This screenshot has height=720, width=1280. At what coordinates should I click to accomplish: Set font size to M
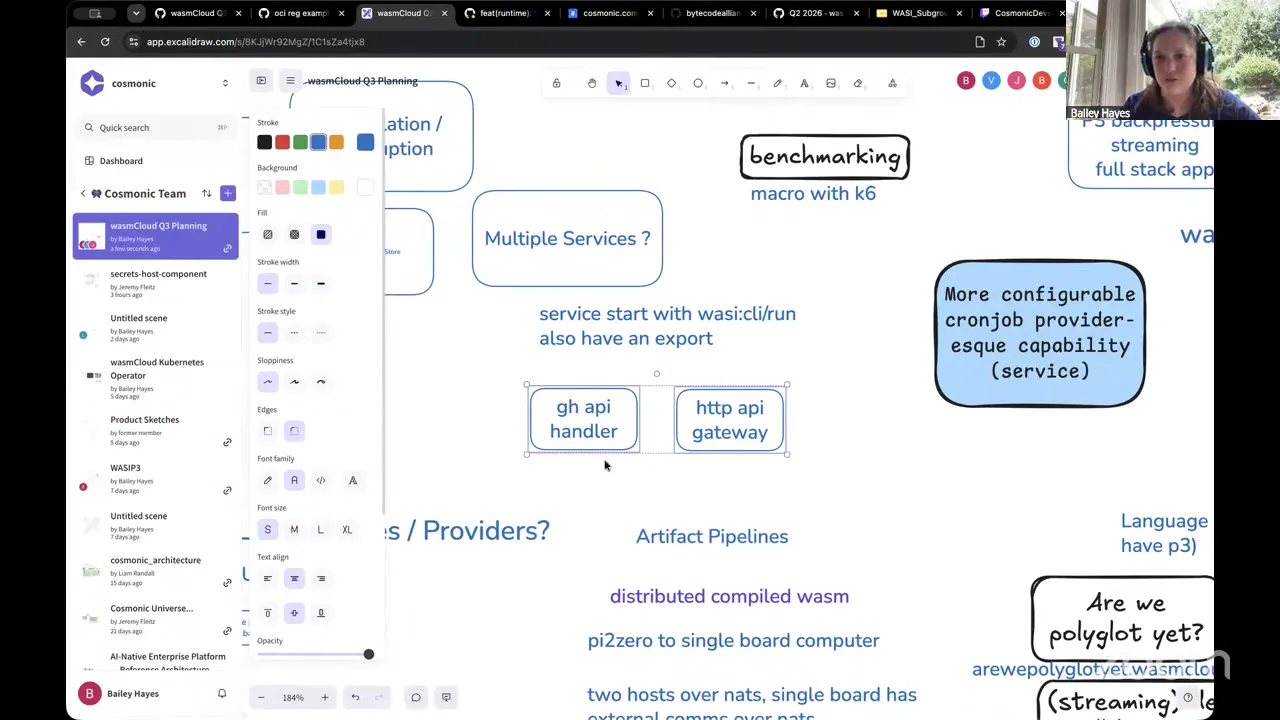click(294, 530)
